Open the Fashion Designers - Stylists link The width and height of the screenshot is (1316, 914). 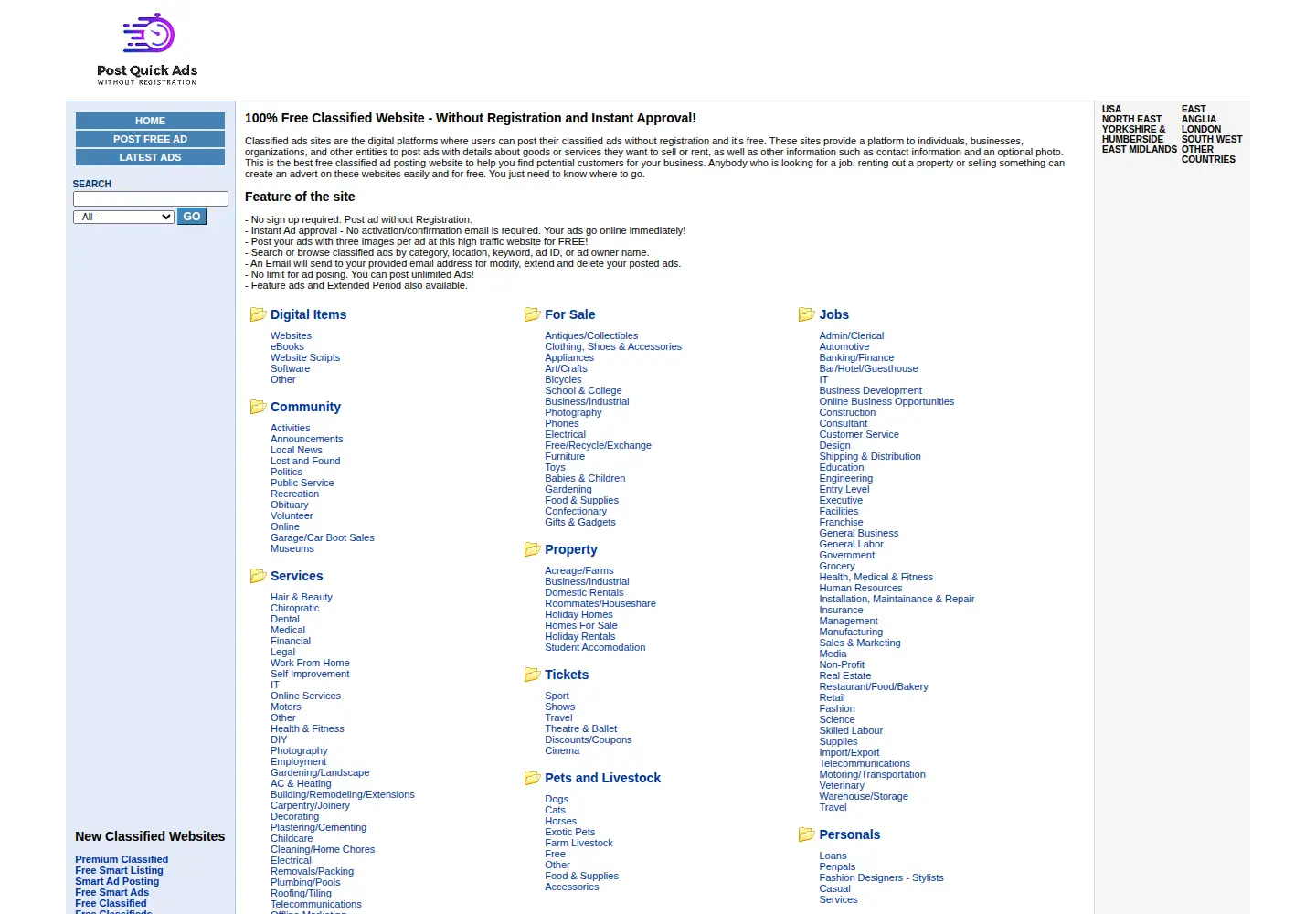tap(881, 877)
